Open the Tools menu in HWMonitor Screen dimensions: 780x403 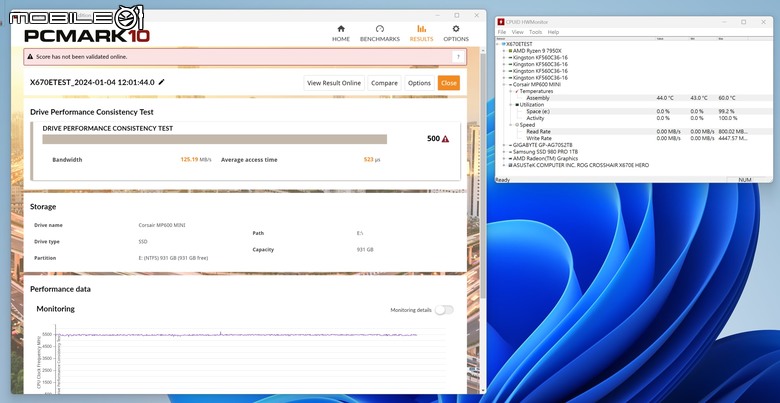[x=535, y=32]
